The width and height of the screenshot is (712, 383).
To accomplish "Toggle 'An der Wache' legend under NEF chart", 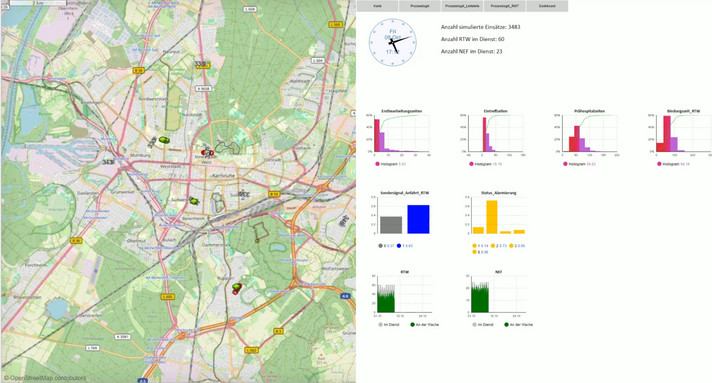I will (519, 324).
